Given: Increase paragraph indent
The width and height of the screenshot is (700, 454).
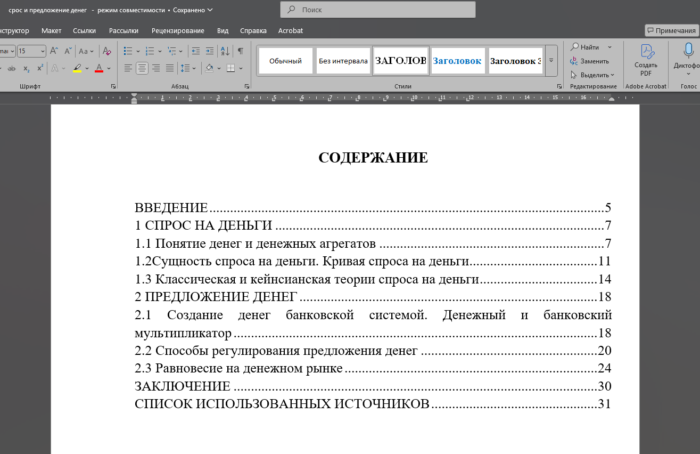Looking at the screenshot, I should [209, 51].
